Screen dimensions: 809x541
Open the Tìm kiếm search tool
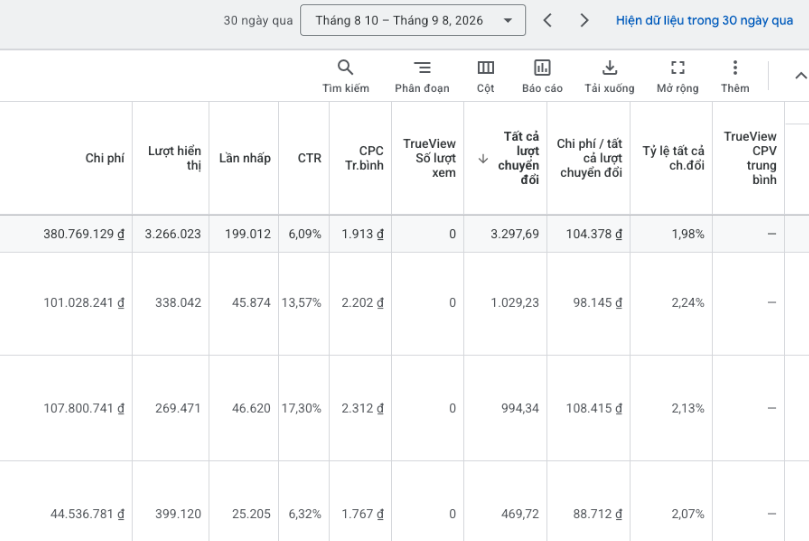(x=346, y=76)
